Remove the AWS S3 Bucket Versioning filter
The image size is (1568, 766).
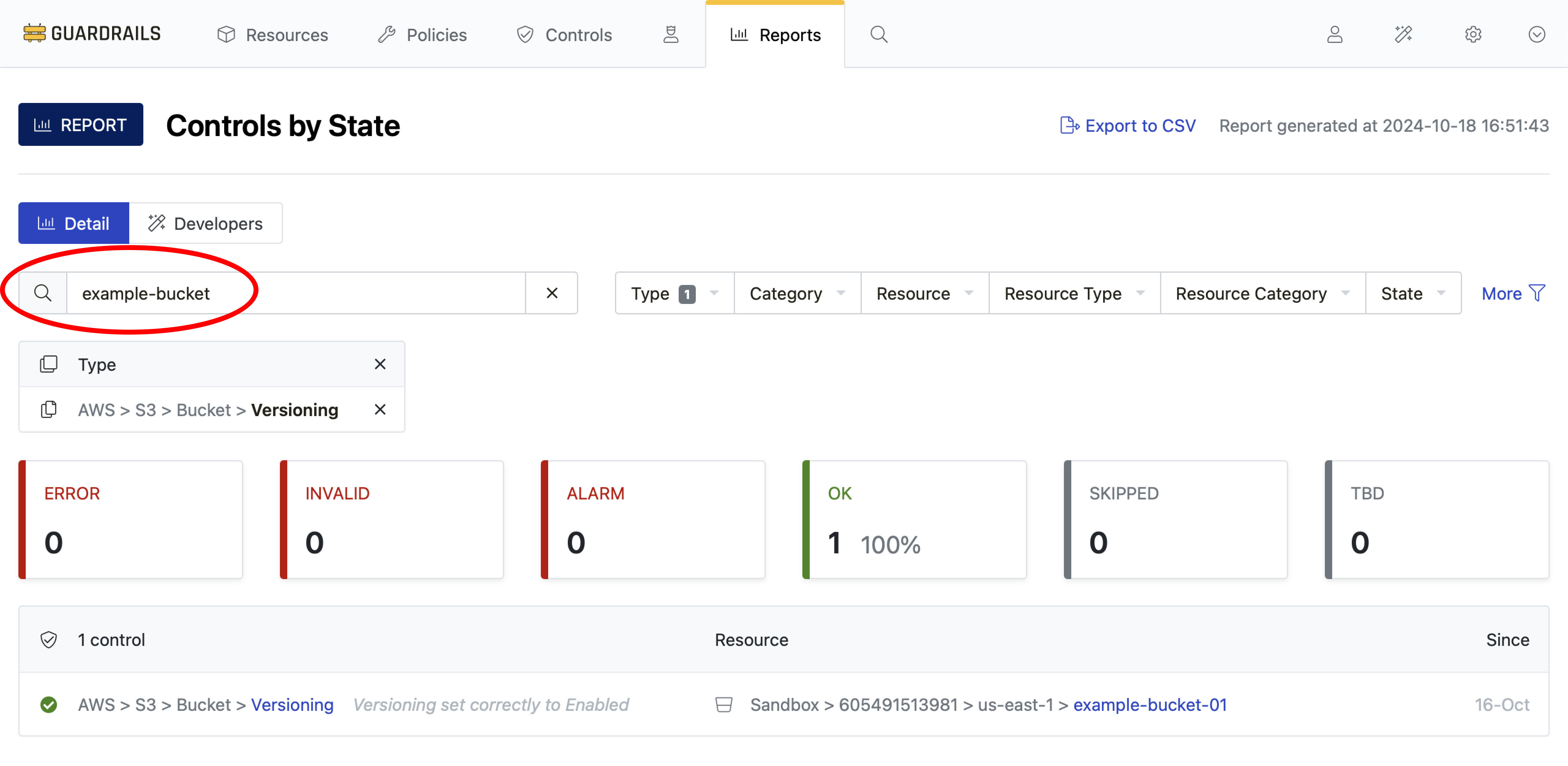point(380,410)
